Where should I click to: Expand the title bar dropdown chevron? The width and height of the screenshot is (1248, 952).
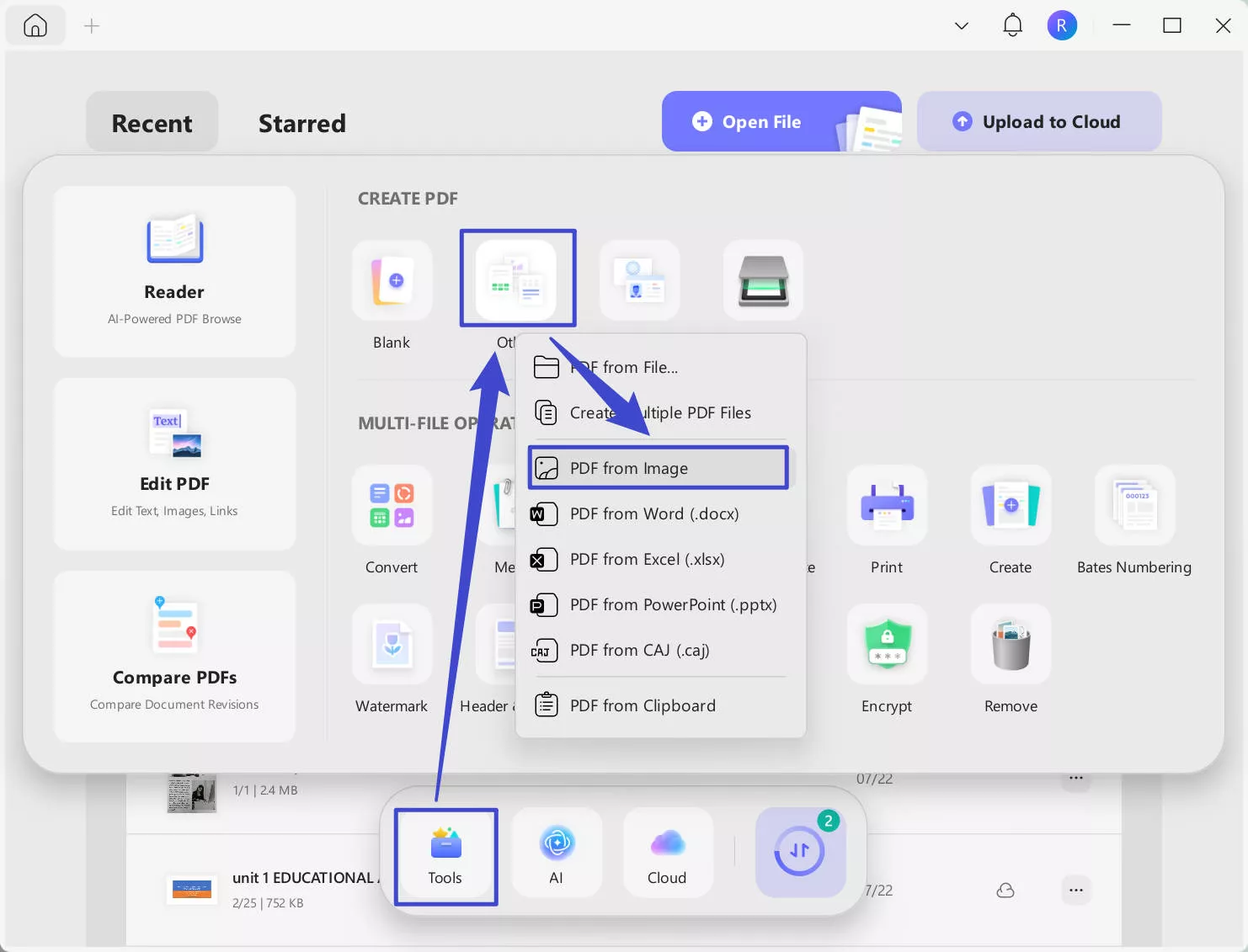coord(962,26)
